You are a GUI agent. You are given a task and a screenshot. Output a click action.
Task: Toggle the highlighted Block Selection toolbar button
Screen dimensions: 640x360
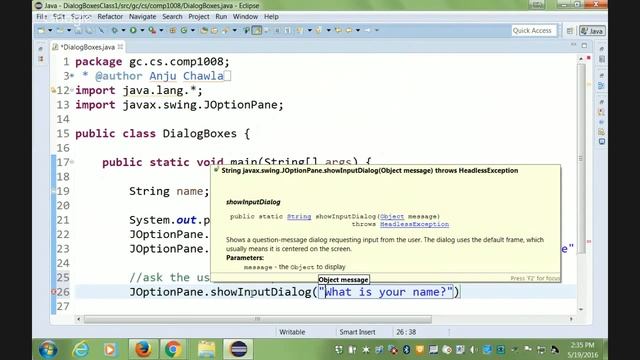[257, 30]
